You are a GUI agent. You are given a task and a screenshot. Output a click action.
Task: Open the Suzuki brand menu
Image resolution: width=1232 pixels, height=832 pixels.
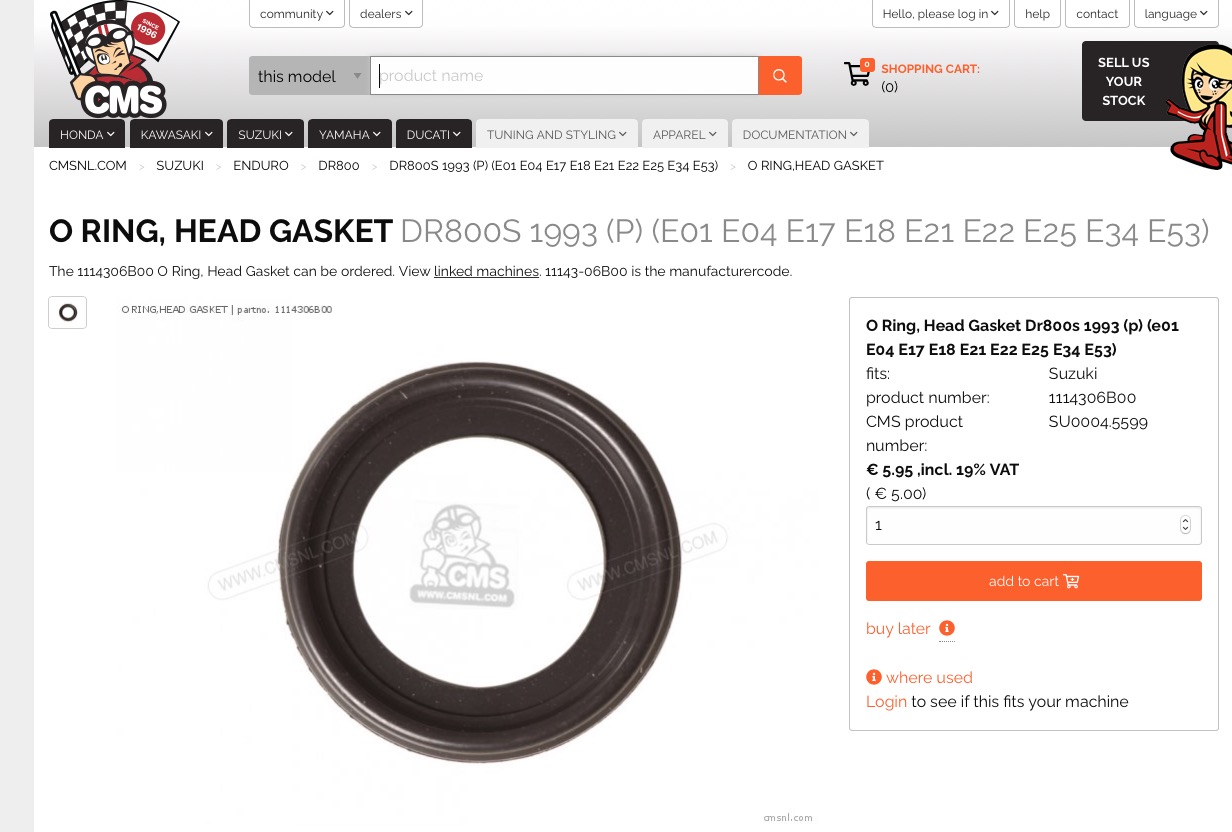[x=265, y=134]
